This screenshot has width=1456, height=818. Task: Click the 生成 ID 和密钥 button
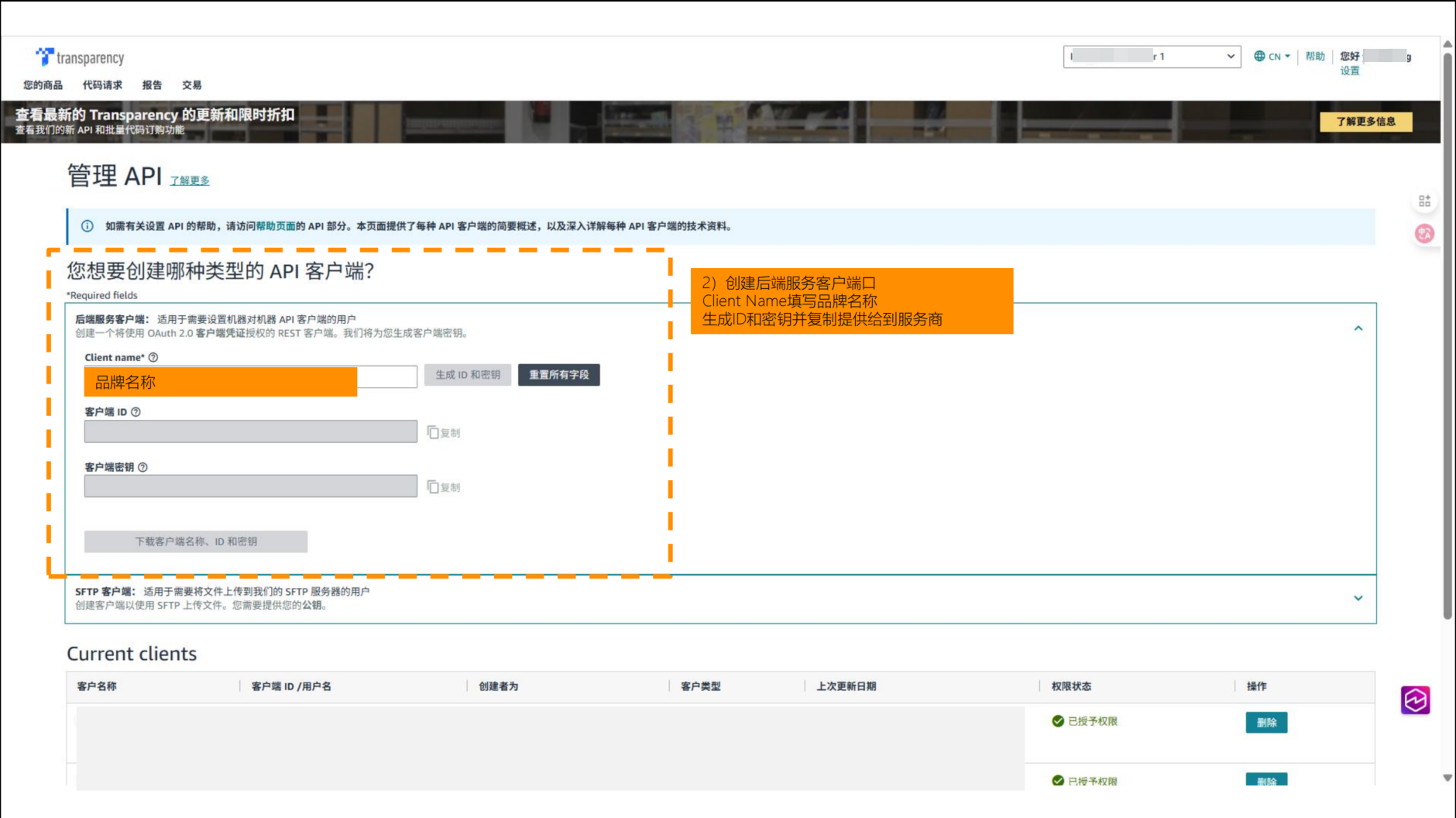pyautogui.click(x=468, y=375)
